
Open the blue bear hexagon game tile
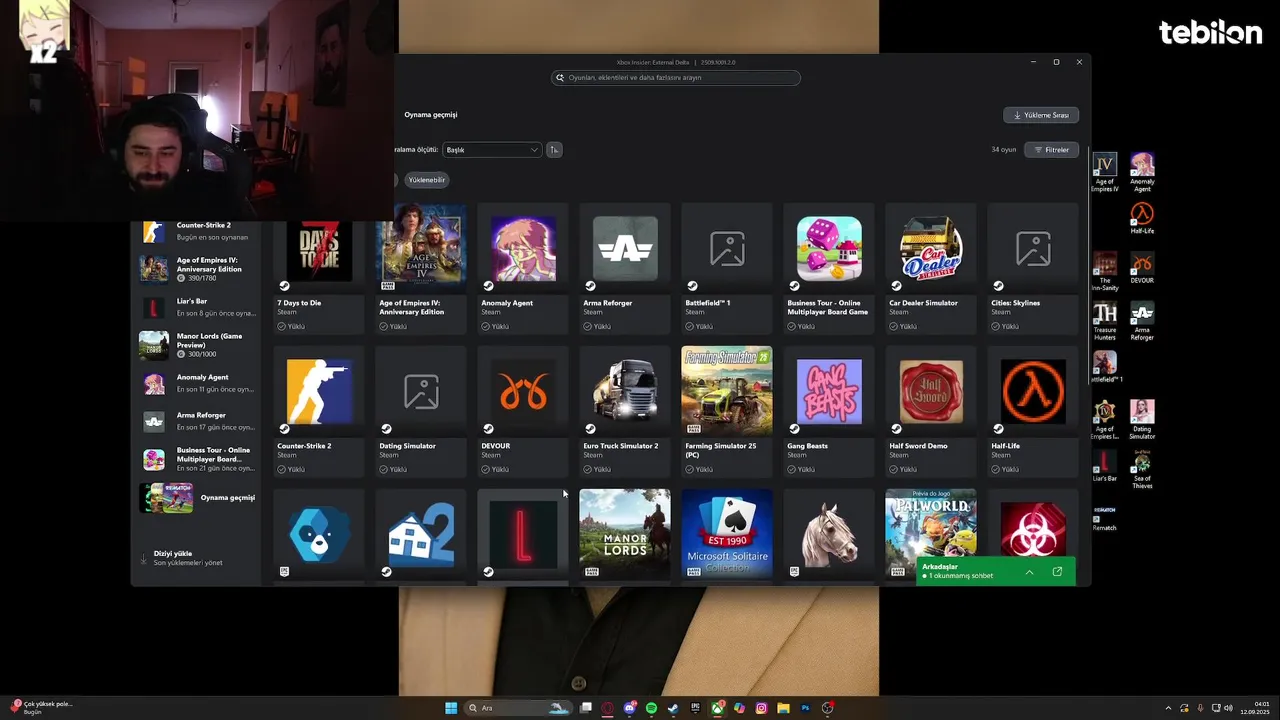[318, 534]
